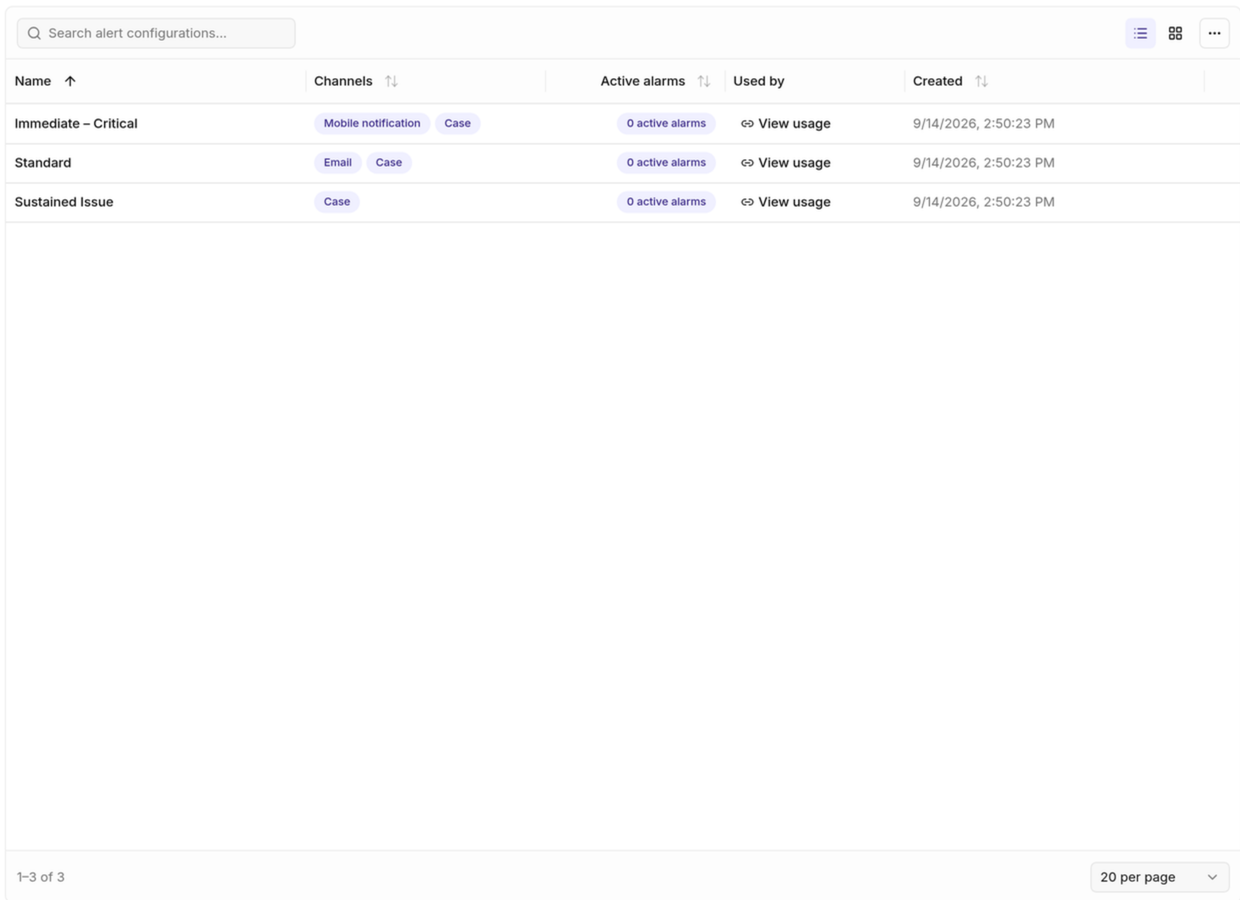Click Case tag in Sustained Issue row
The height and width of the screenshot is (900, 1240).
[x=337, y=202]
